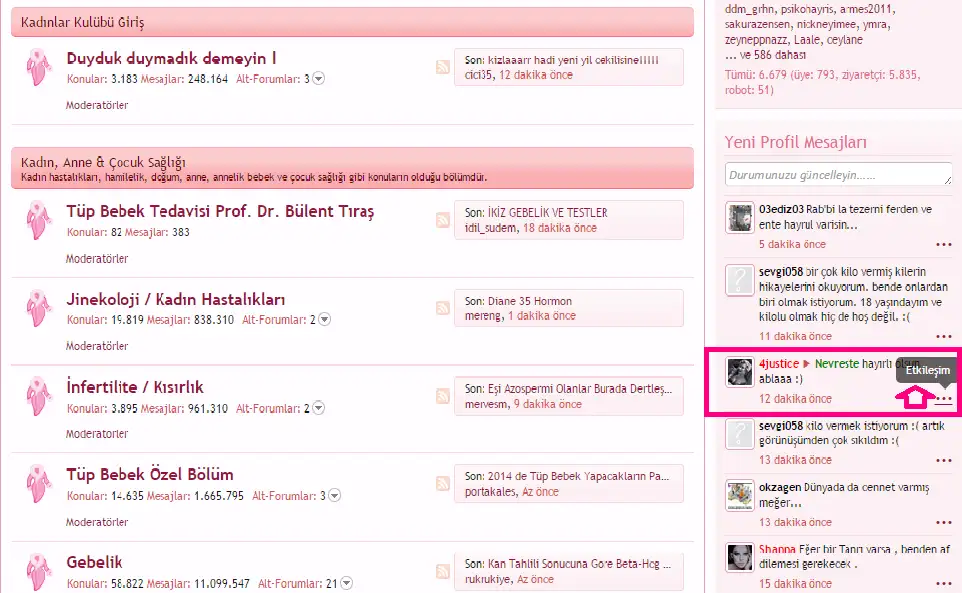Open the Duyduk duymadık demeyin forum
962x593 pixels.
pyautogui.click(x=171, y=59)
